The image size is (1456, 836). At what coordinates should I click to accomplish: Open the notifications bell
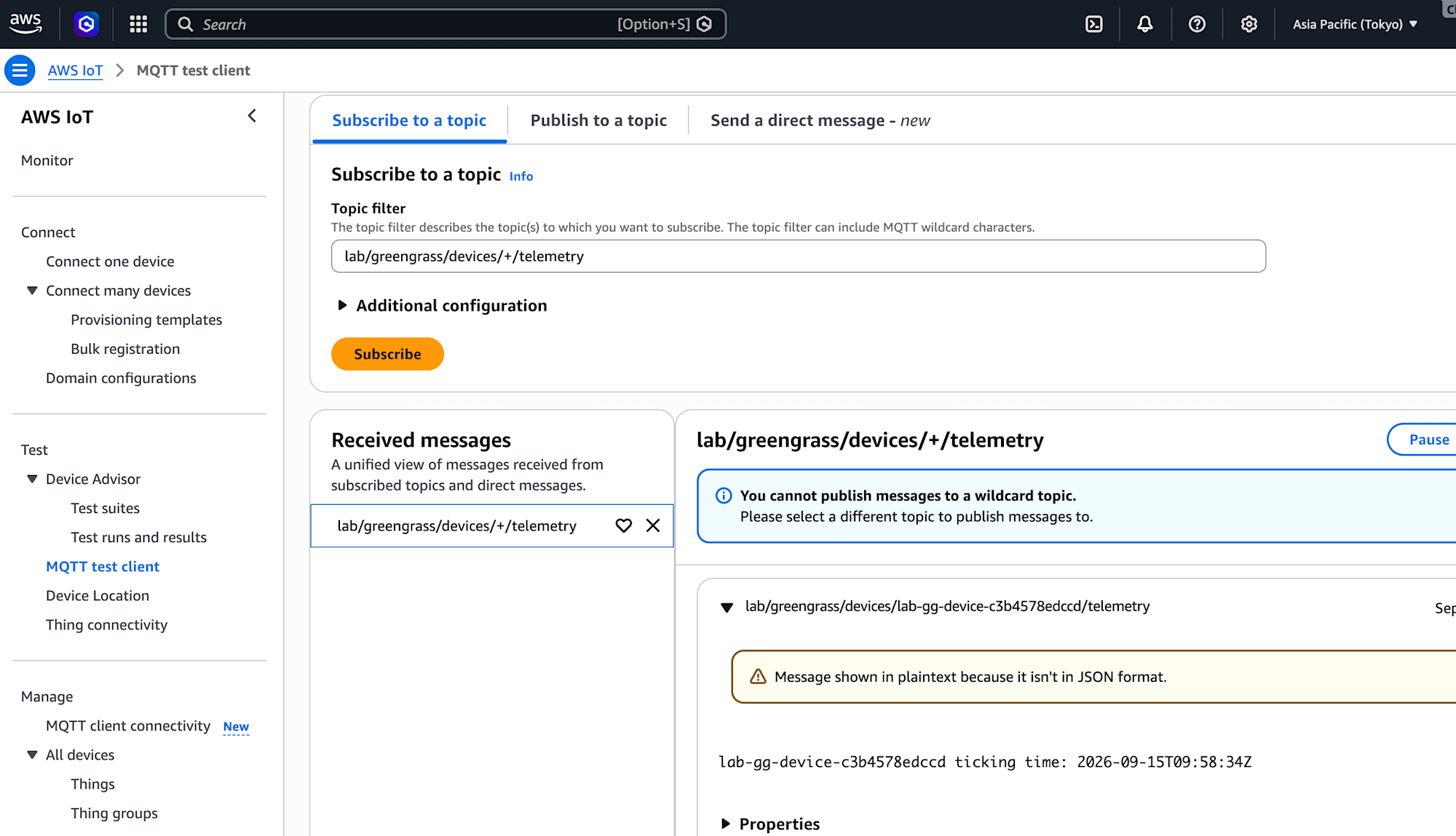point(1145,24)
